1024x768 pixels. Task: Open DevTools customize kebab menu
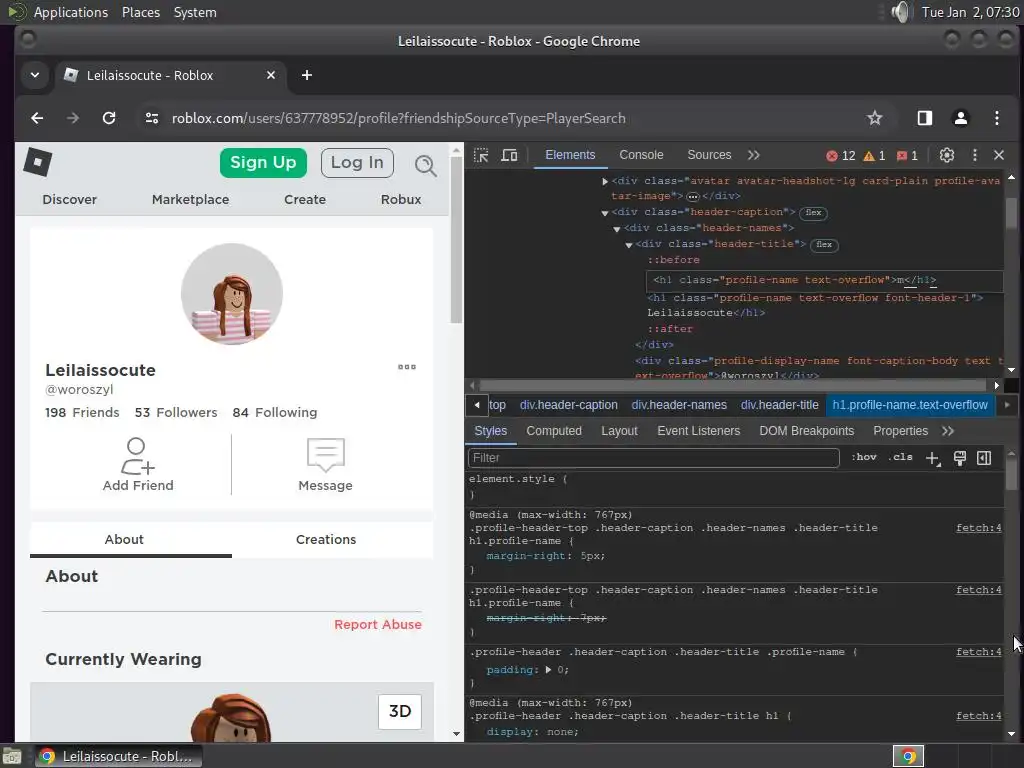pyautogui.click(x=974, y=155)
